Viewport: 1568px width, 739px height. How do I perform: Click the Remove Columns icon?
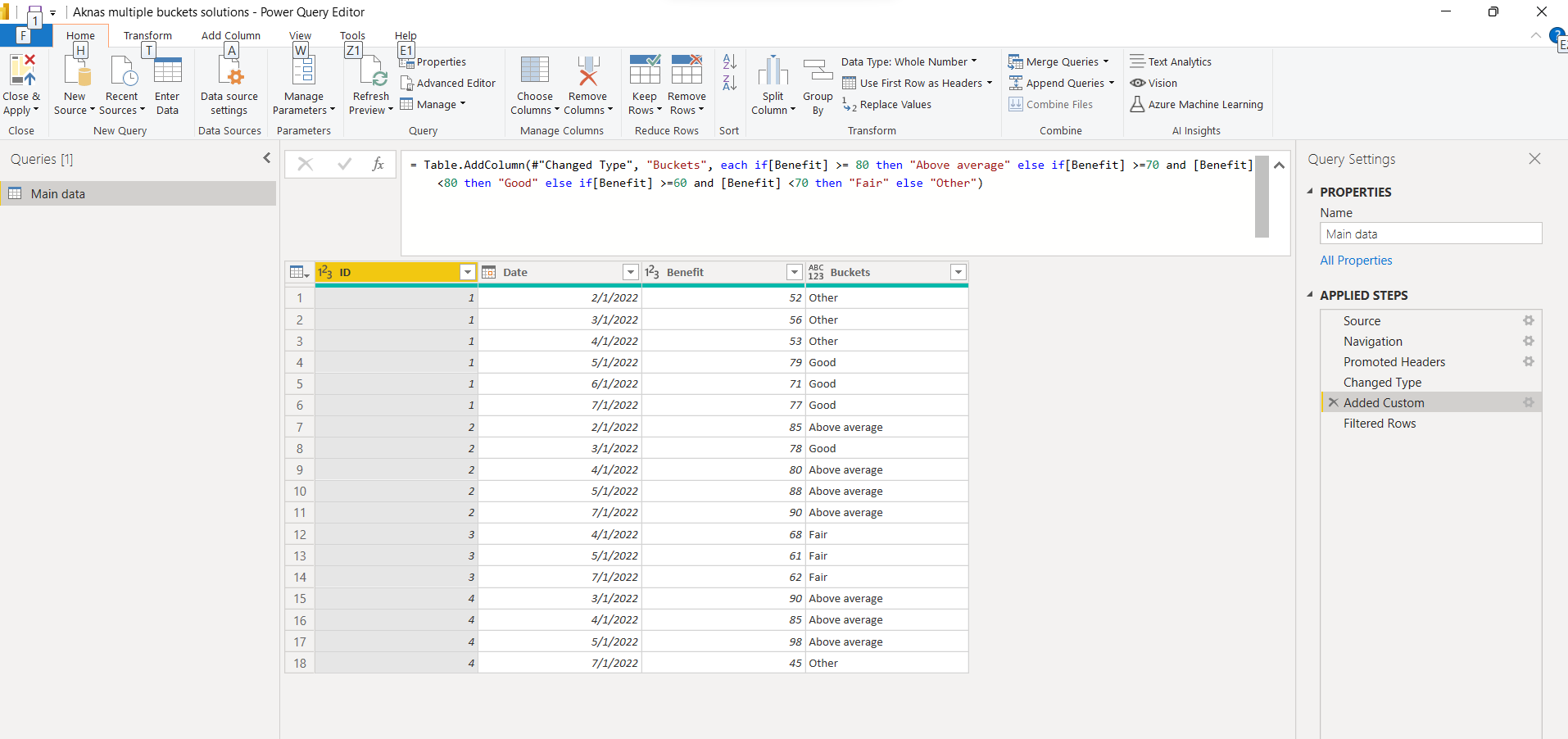point(587,70)
